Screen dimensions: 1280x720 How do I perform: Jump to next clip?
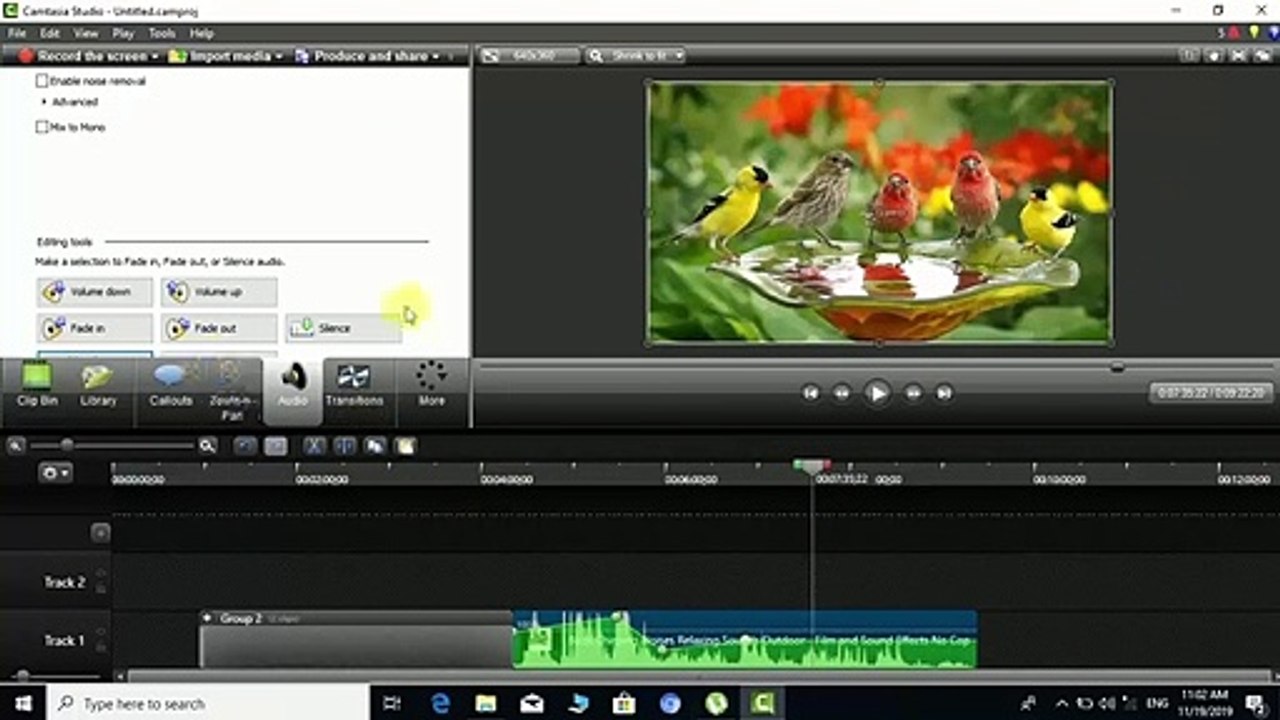pos(944,393)
